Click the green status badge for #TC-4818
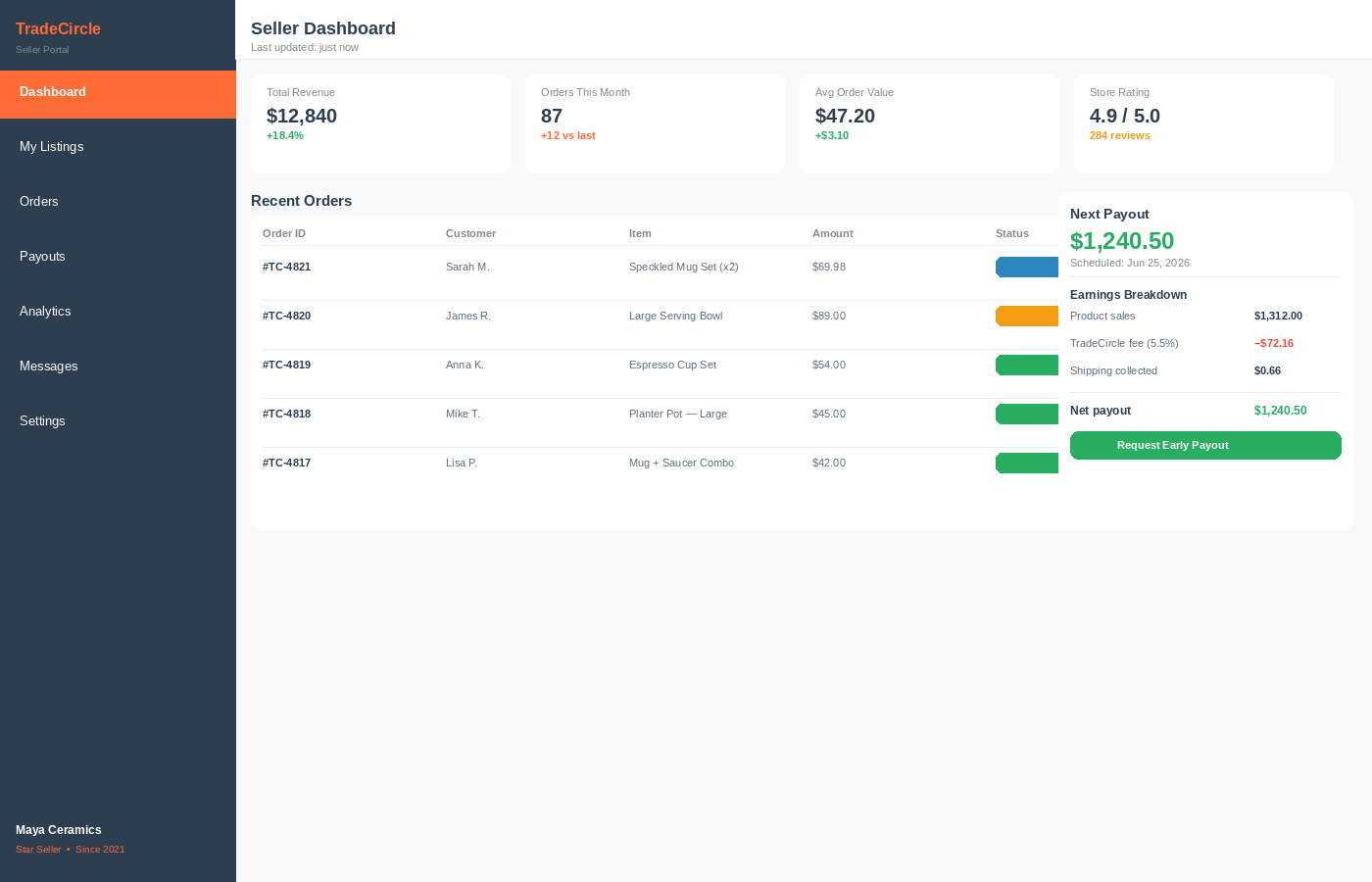The width and height of the screenshot is (1372, 882). 1027,414
